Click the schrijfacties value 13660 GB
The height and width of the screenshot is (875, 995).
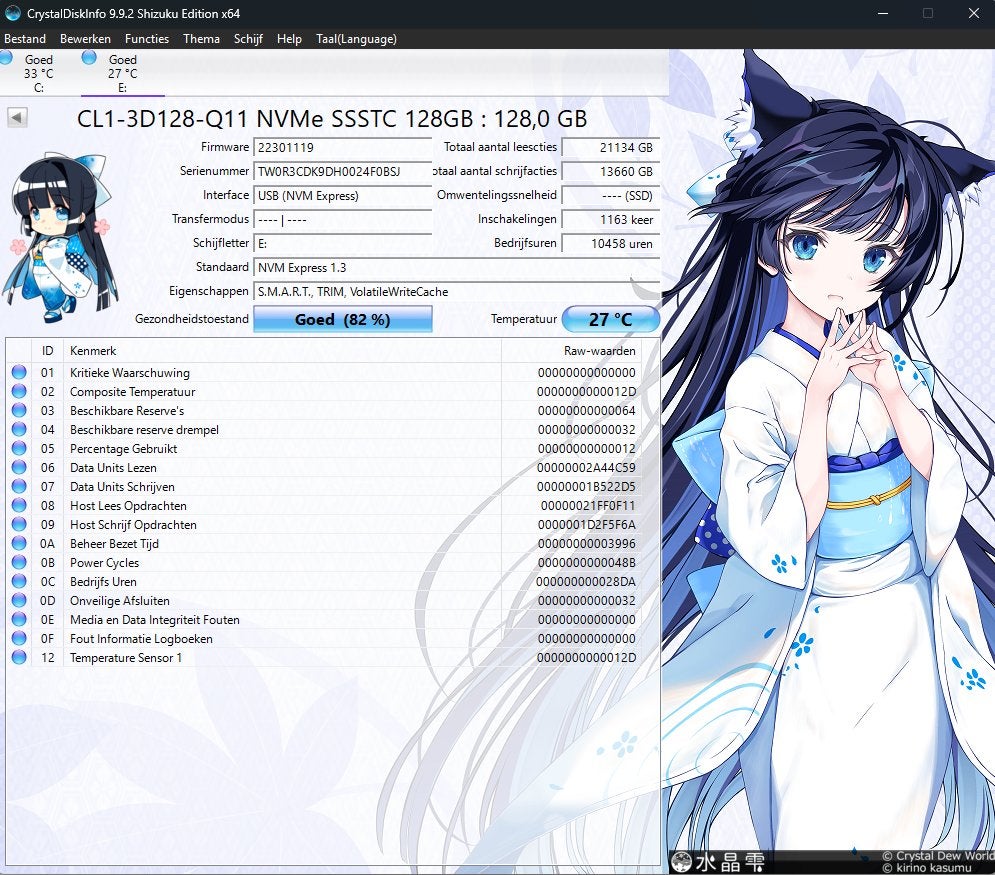(610, 171)
